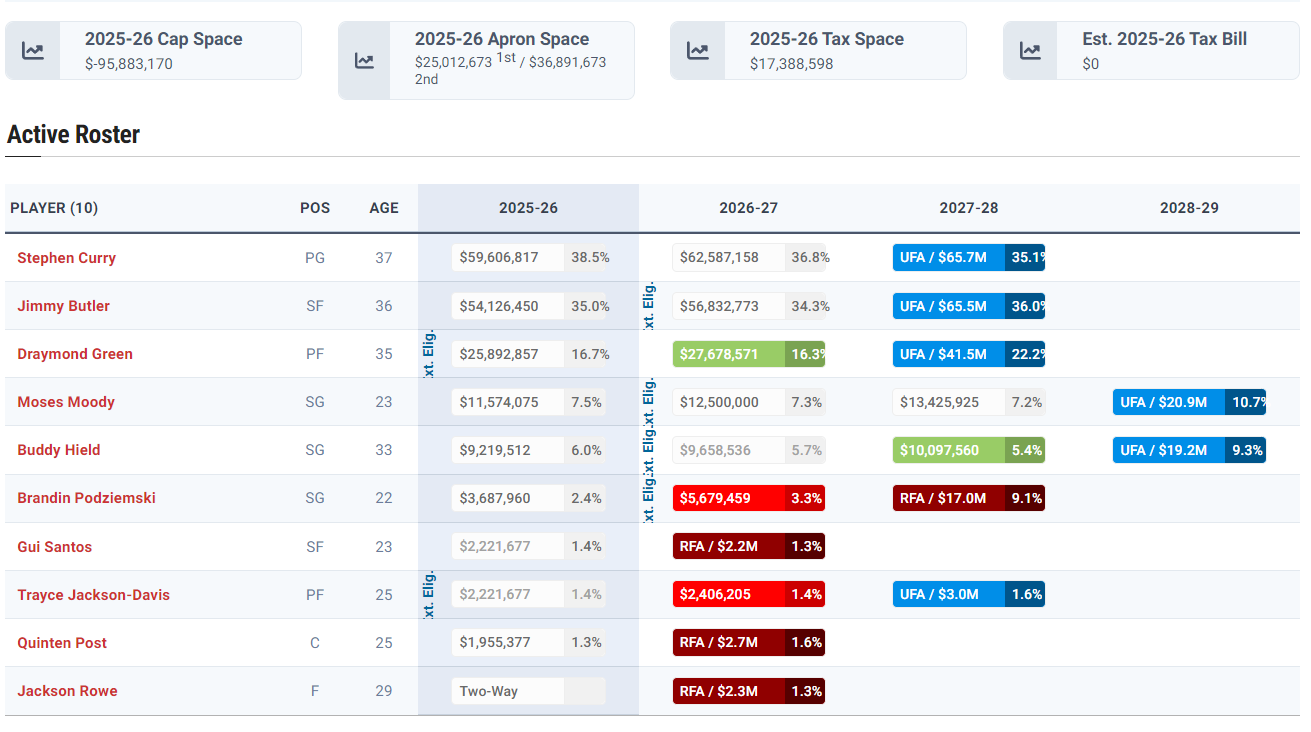Click the 2028-29 column header
1311x732 pixels.
tap(1189, 208)
